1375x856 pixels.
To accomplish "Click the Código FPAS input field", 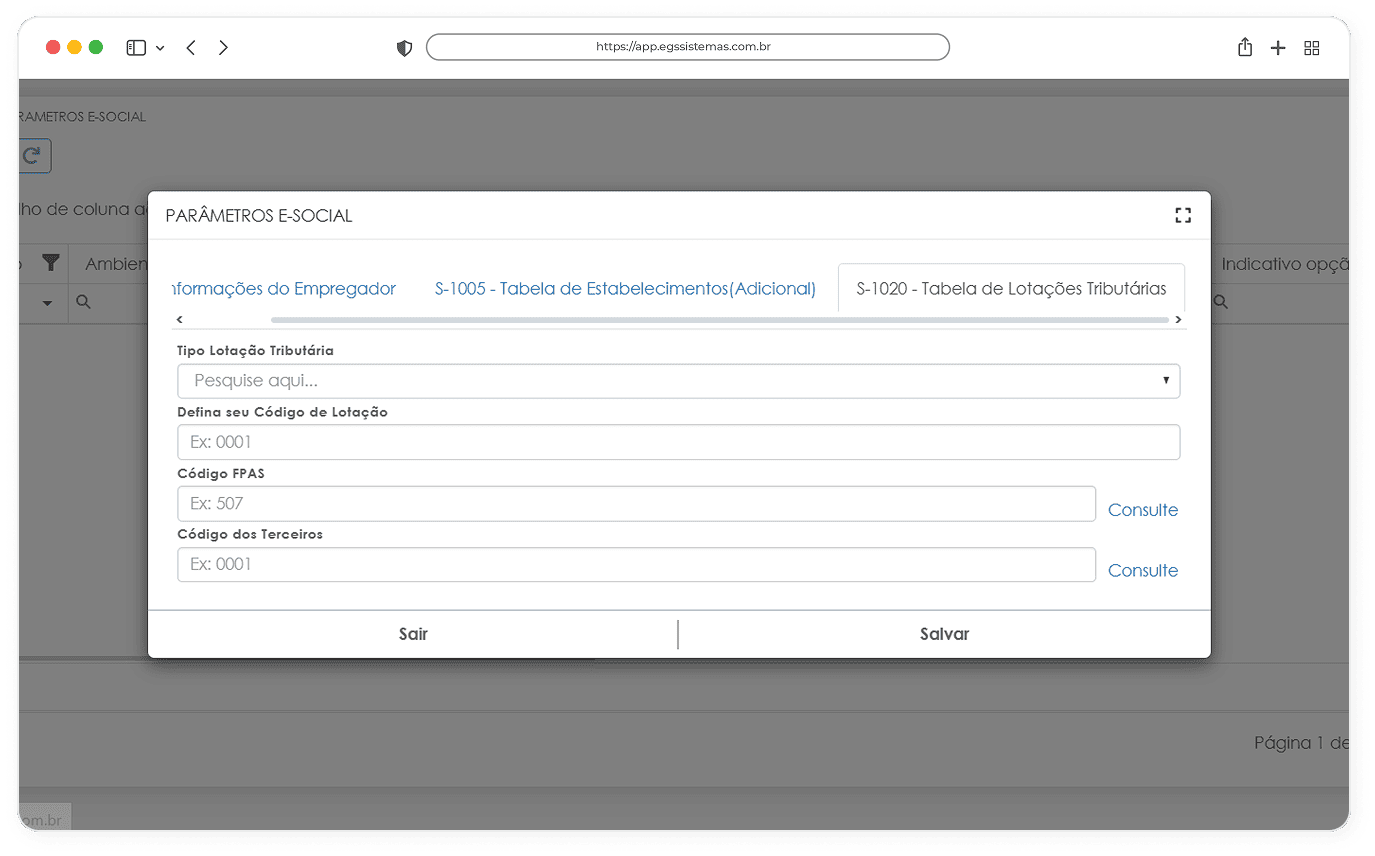I will 636,503.
